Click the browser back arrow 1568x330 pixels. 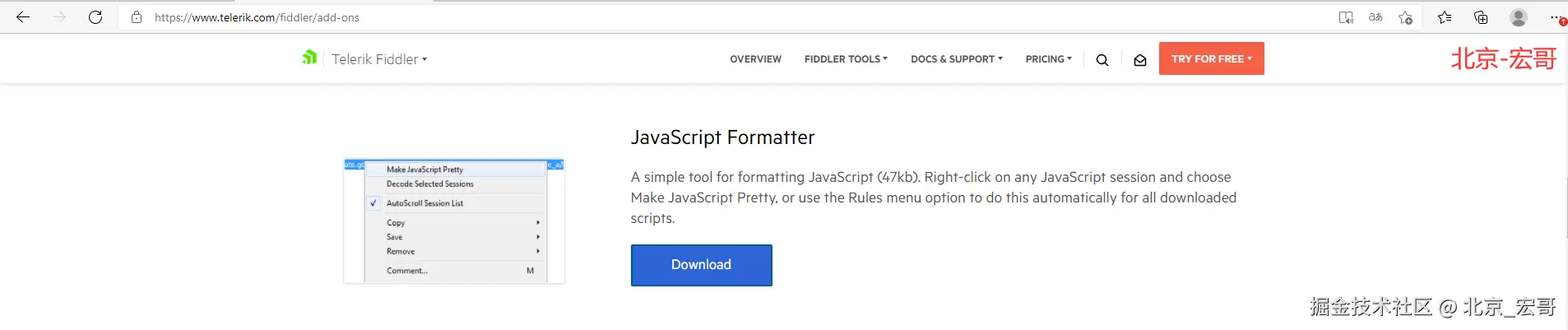tap(23, 17)
